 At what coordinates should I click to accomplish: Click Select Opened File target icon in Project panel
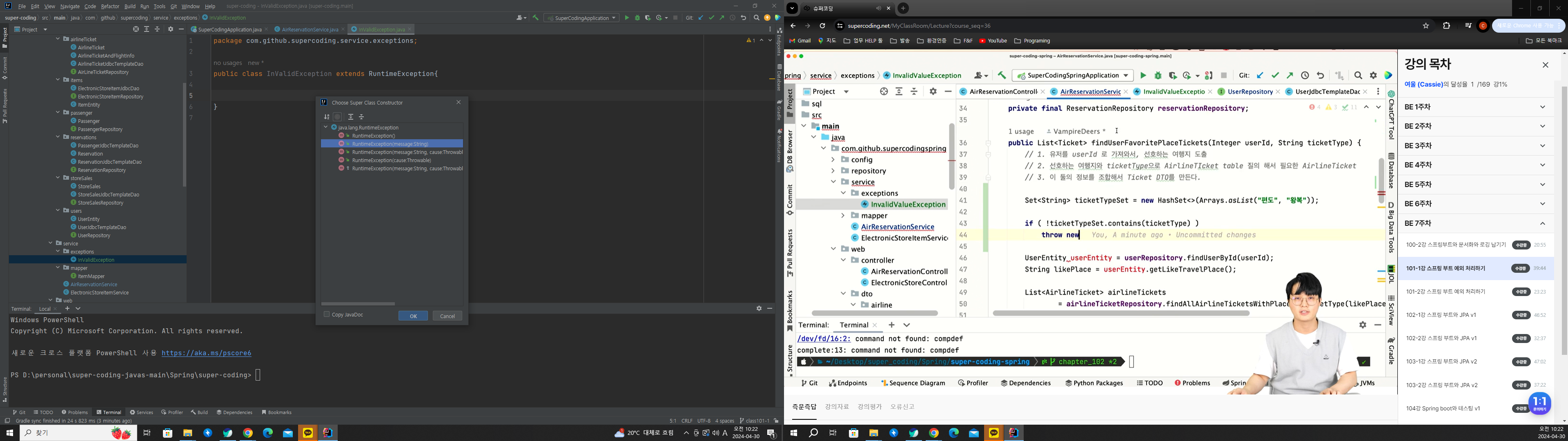pyautogui.click(x=136, y=29)
